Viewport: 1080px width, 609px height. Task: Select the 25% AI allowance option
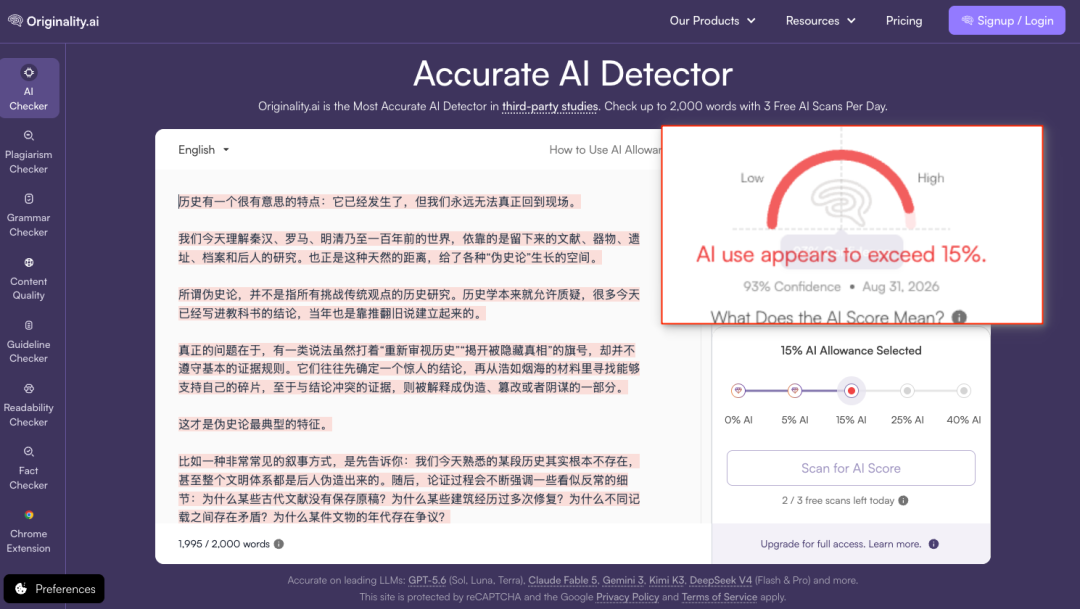907,391
